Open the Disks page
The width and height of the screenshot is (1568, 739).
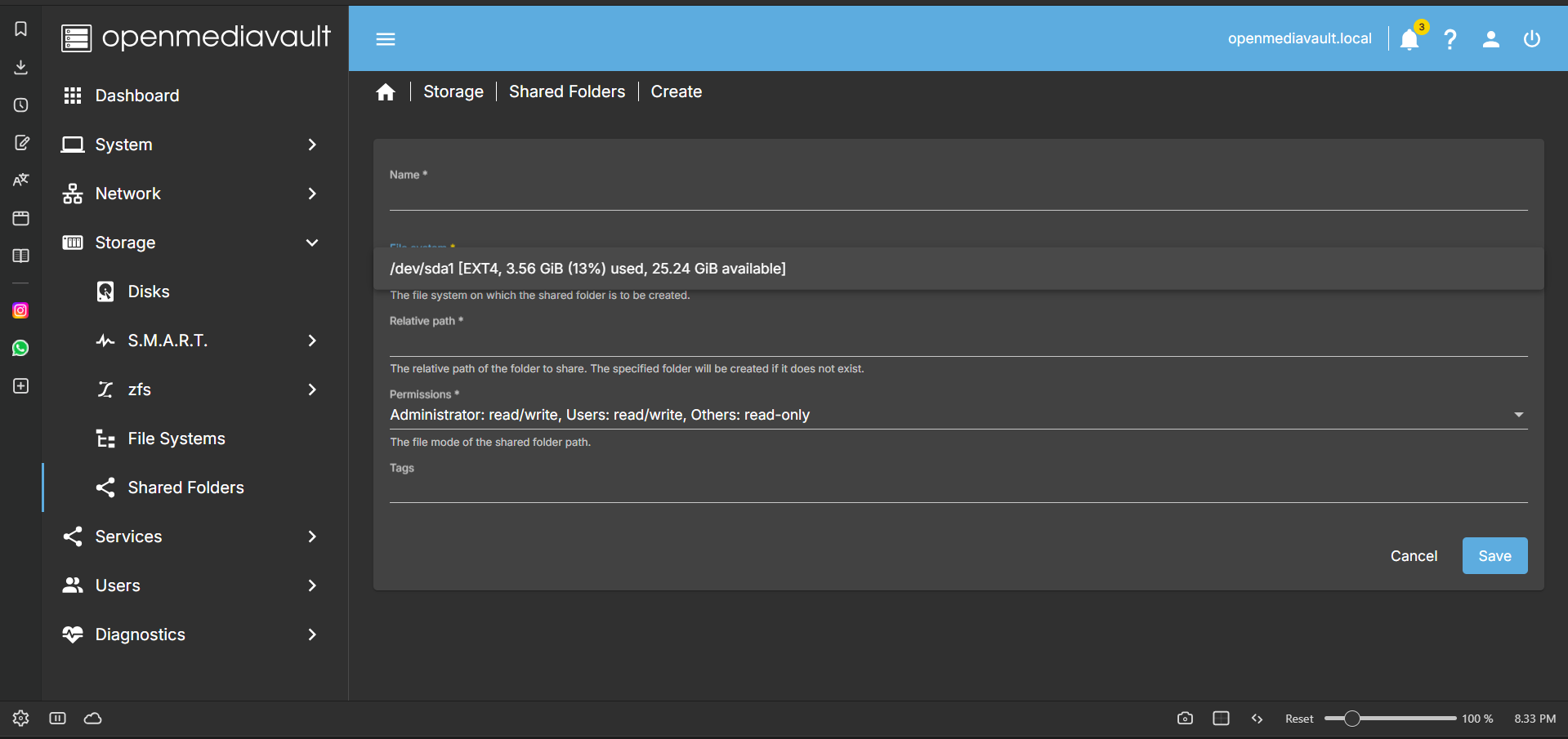(149, 292)
